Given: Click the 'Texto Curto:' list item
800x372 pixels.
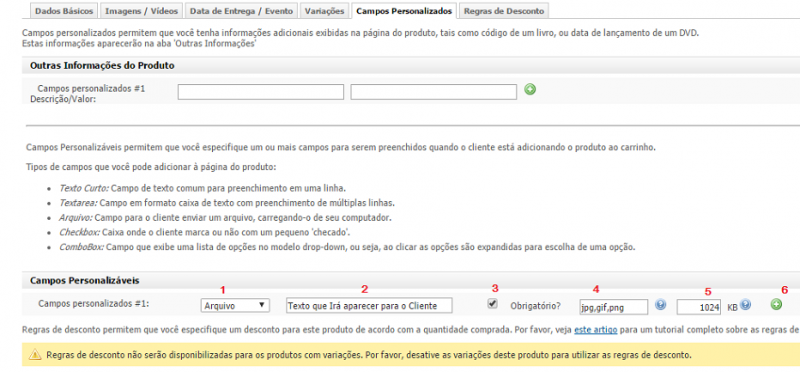Looking at the screenshot, I should [203, 188].
